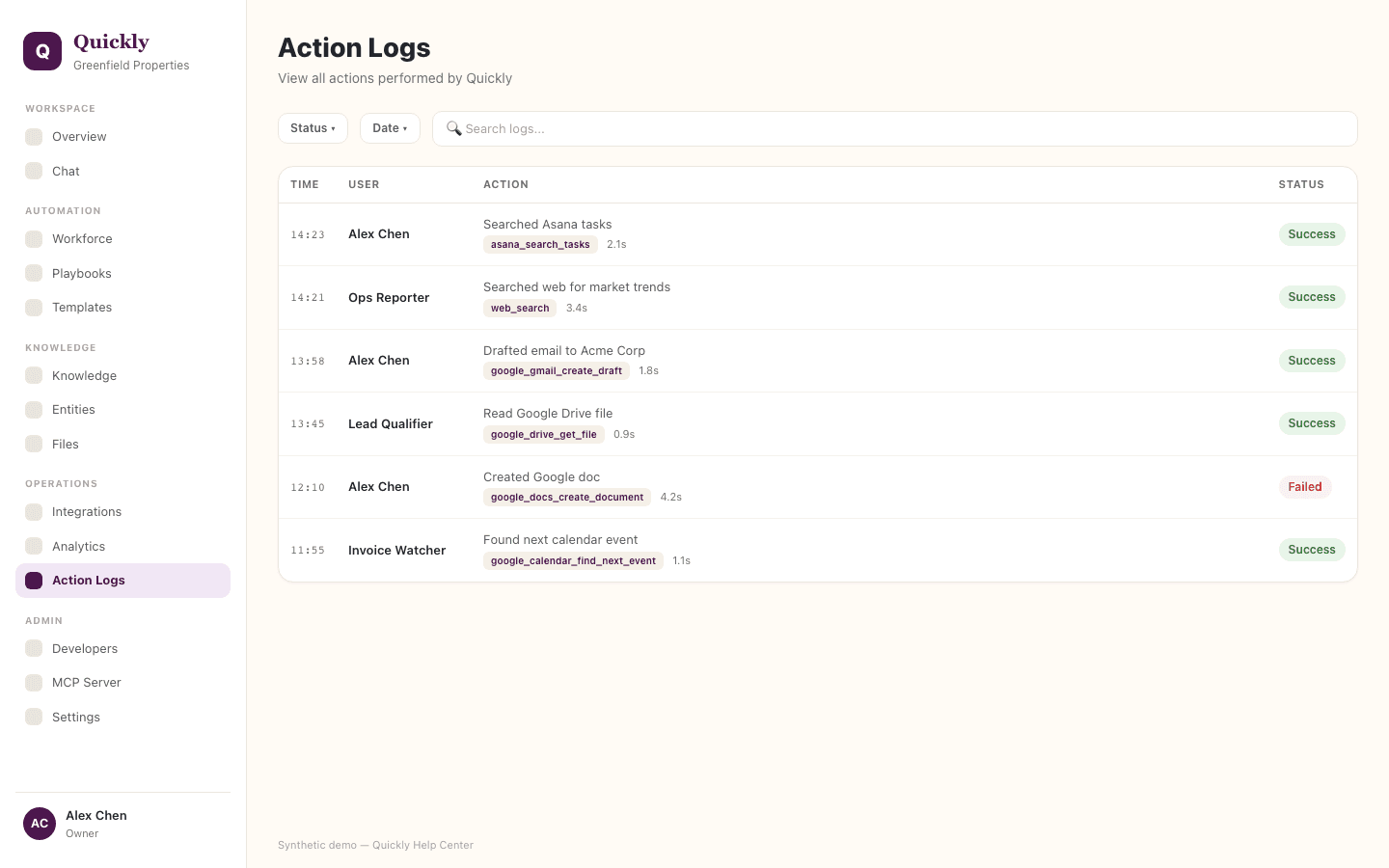Open the Workforce section
Screen dimensions: 1389x868
pos(123,239)
